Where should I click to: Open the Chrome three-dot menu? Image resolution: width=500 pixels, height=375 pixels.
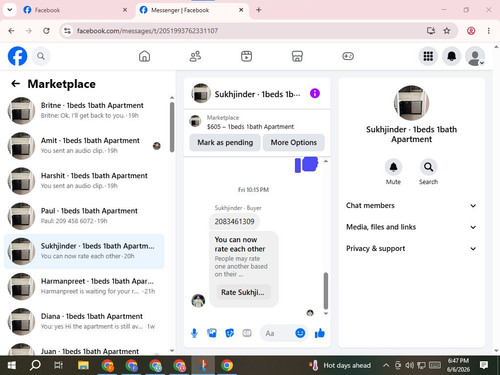coord(489,31)
